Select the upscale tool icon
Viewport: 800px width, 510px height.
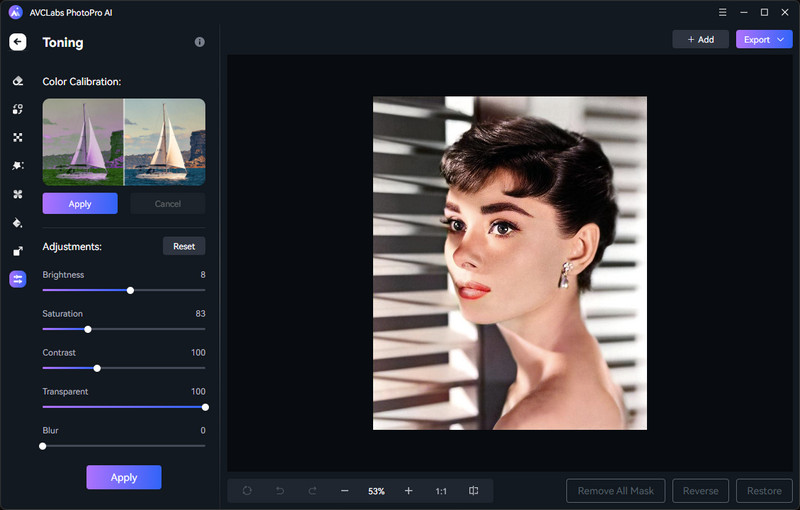pos(18,251)
